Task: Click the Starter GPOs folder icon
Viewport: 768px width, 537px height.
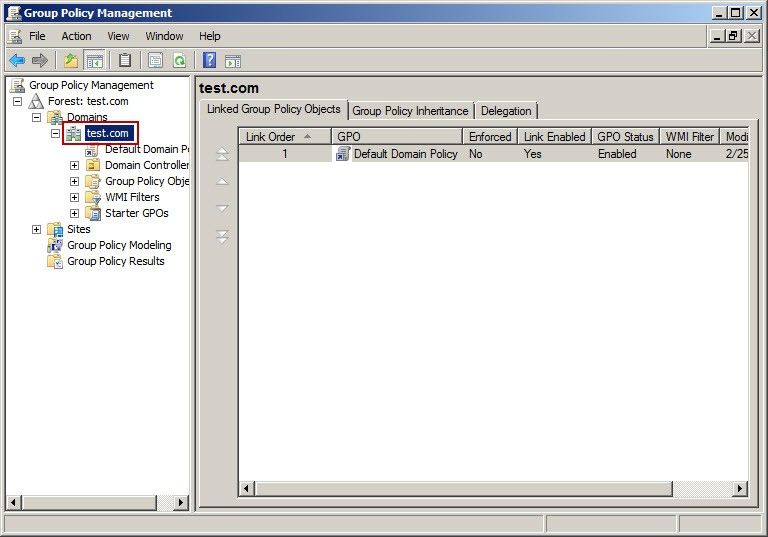Action: click(93, 213)
